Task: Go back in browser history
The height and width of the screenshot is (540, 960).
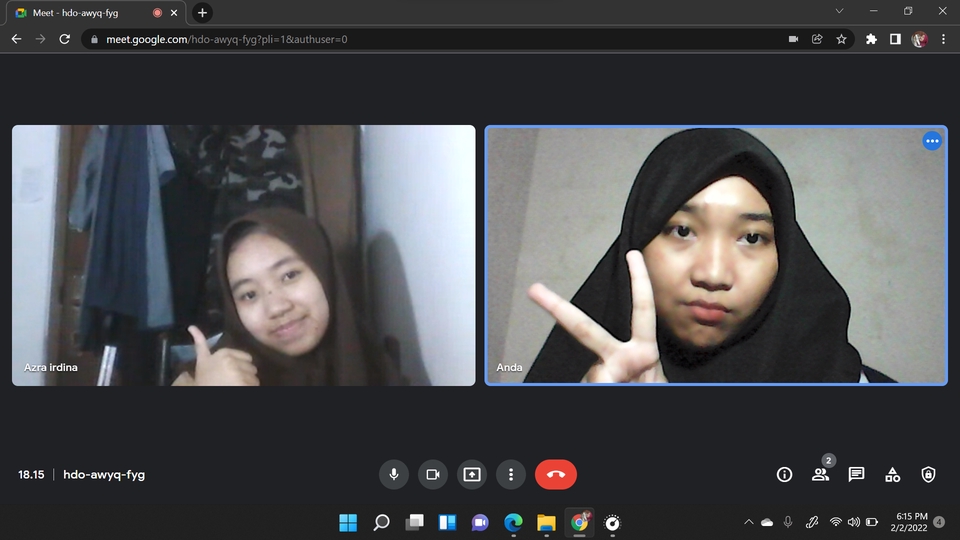Action: (17, 39)
